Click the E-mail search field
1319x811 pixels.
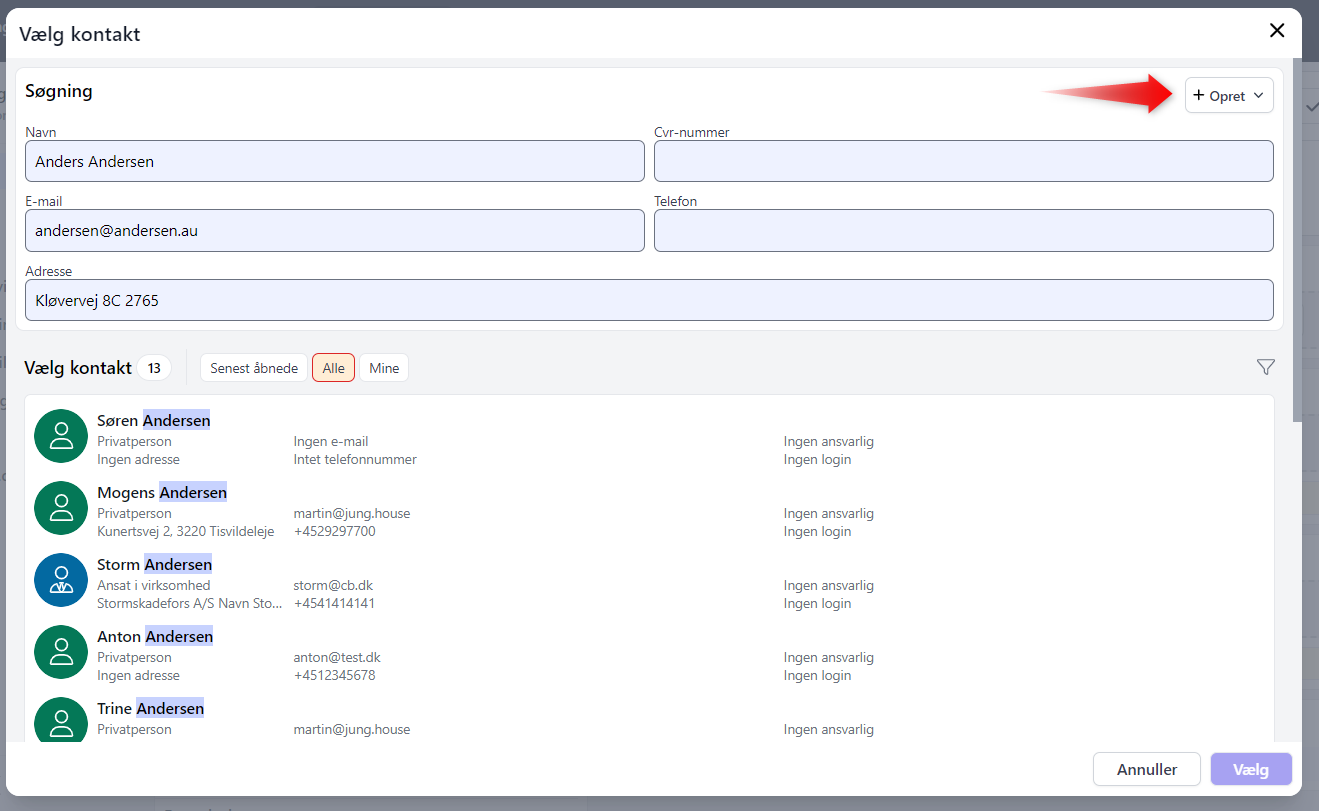334,231
